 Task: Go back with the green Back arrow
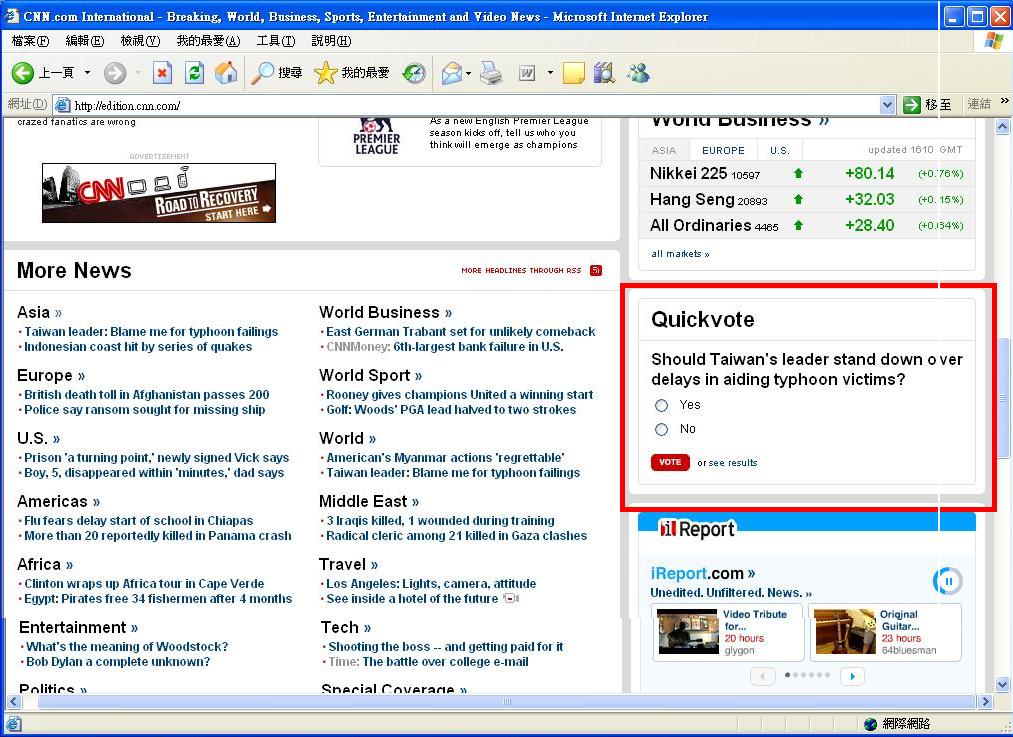[x=23, y=73]
